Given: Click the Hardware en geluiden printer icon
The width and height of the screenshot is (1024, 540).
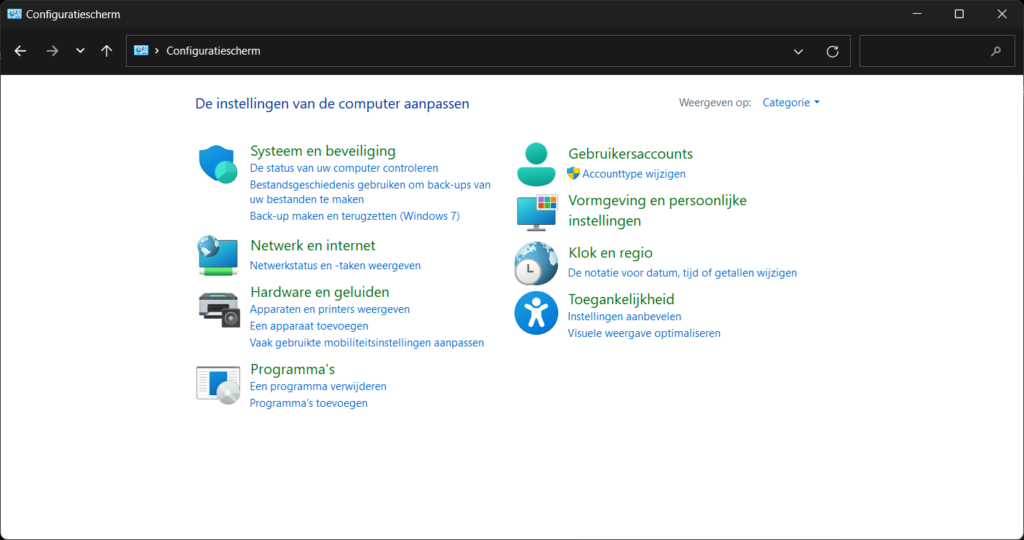Looking at the screenshot, I should [x=218, y=309].
